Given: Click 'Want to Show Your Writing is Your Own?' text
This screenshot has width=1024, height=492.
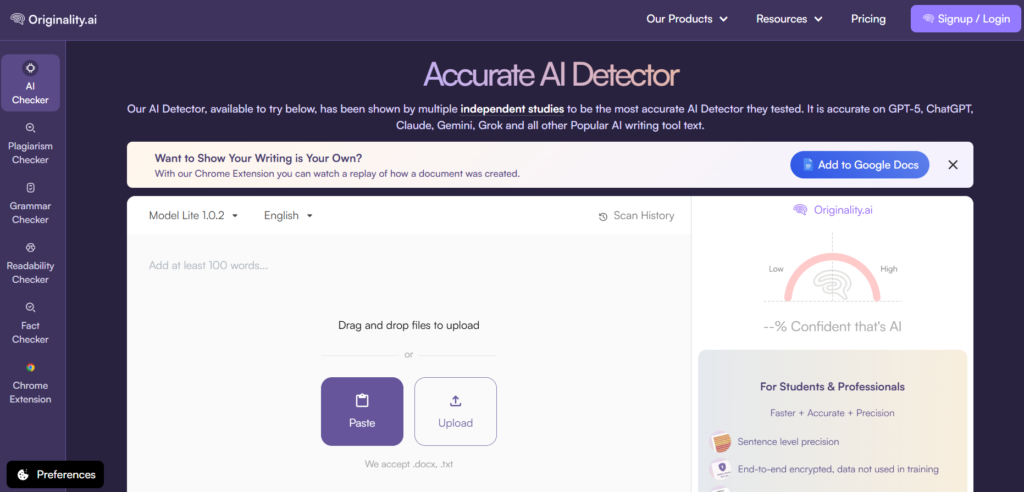Looking at the screenshot, I should (x=258, y=158).
